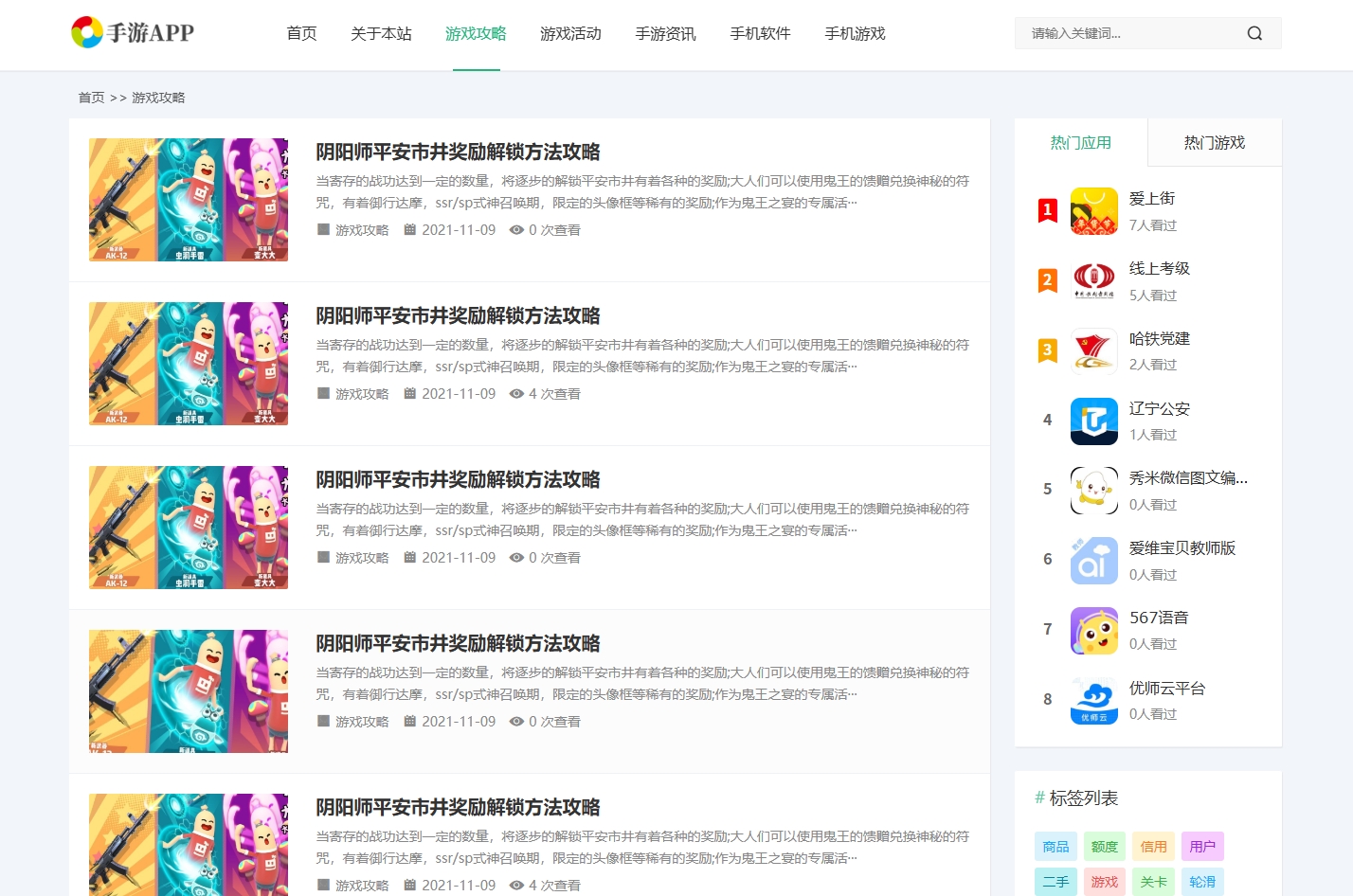
Task: Focus the keyword search input field
Action: pos(1132,33)
